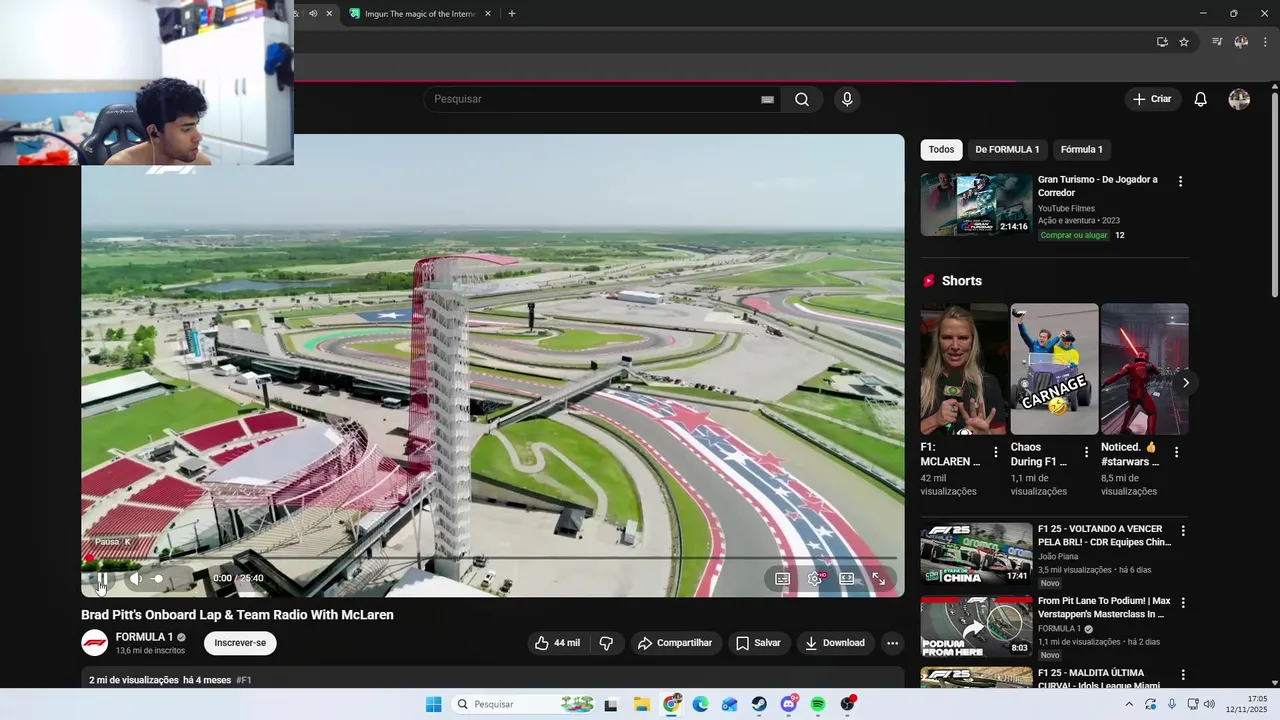The height and width of the screenshot is (720, 1280).
Task: Mute the video with the speaker icon
Action: point(135,578)
